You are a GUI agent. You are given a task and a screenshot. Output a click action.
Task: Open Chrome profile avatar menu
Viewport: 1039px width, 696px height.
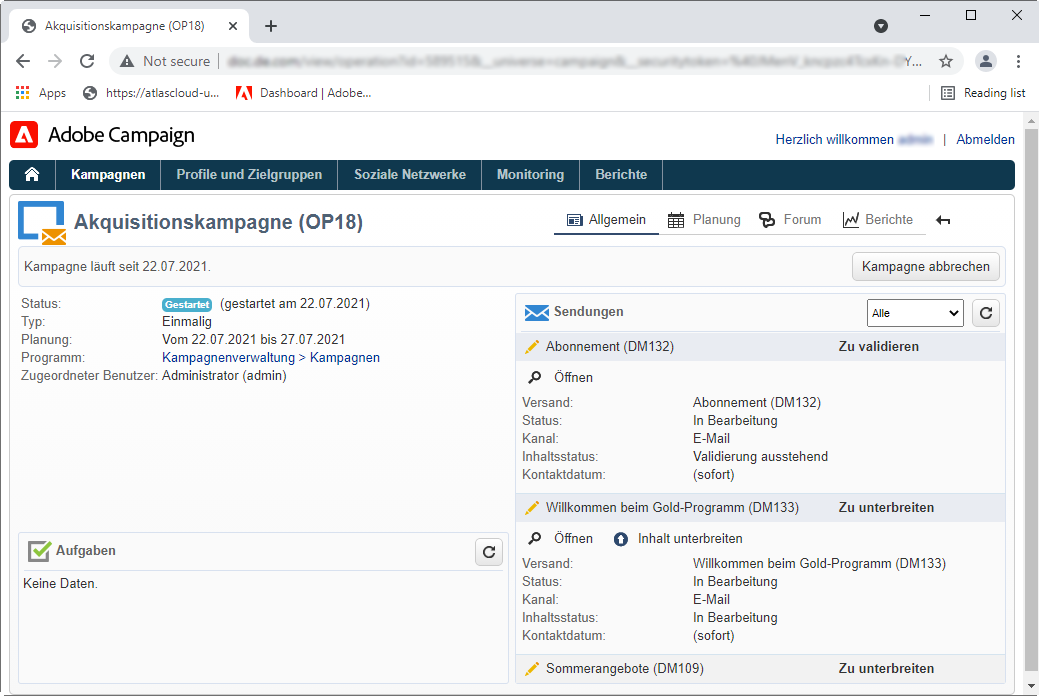[x=986, y=61]
